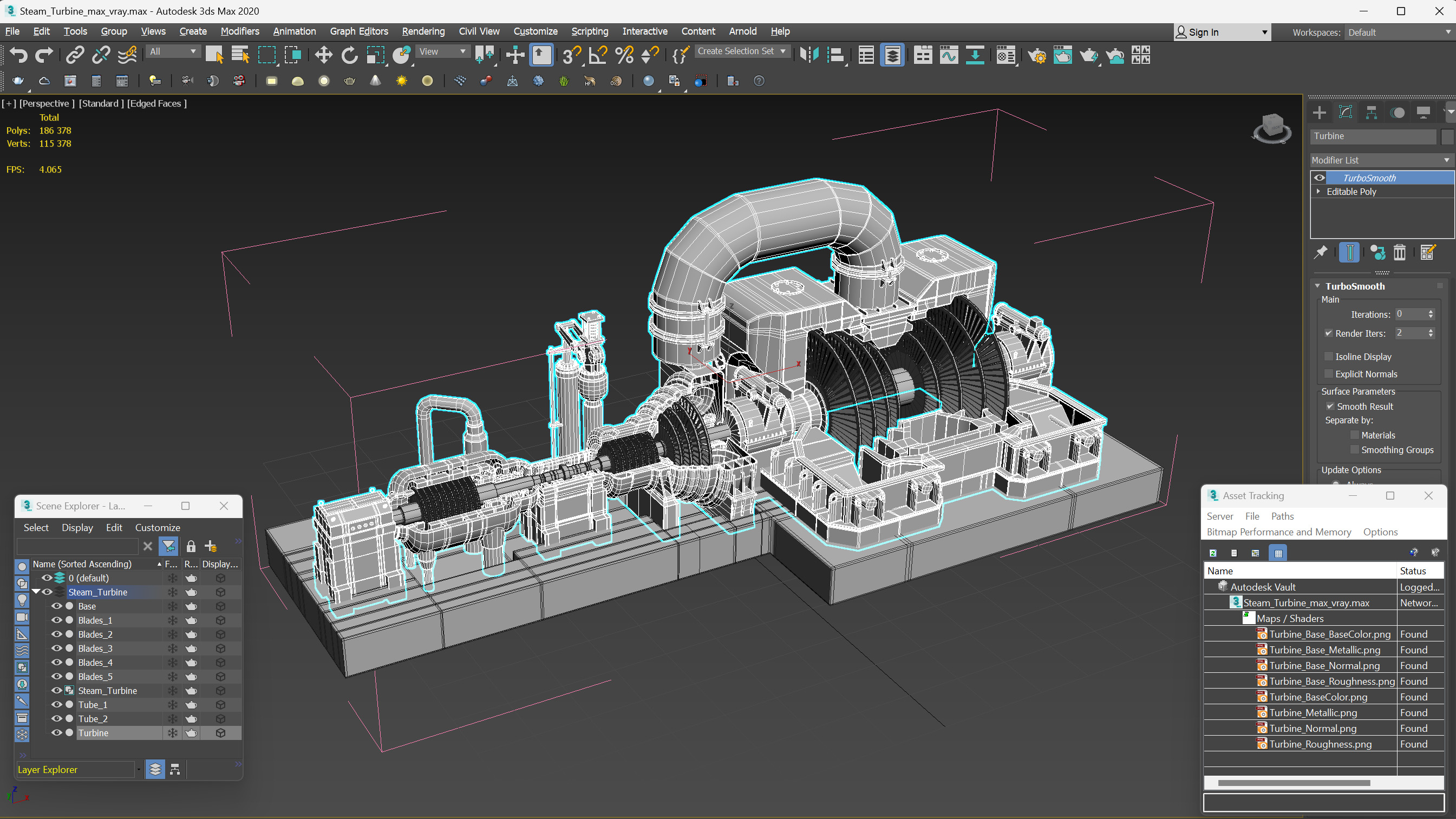1456x819 pixels.
Task: Enable Separate by Smoothing Groups checkbox
Action: (x=1354, y=450)
